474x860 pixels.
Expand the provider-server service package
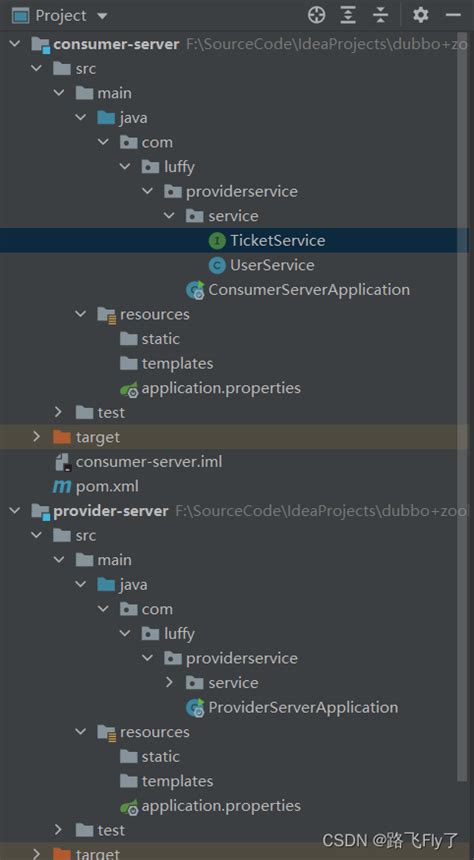coord(169,683)
